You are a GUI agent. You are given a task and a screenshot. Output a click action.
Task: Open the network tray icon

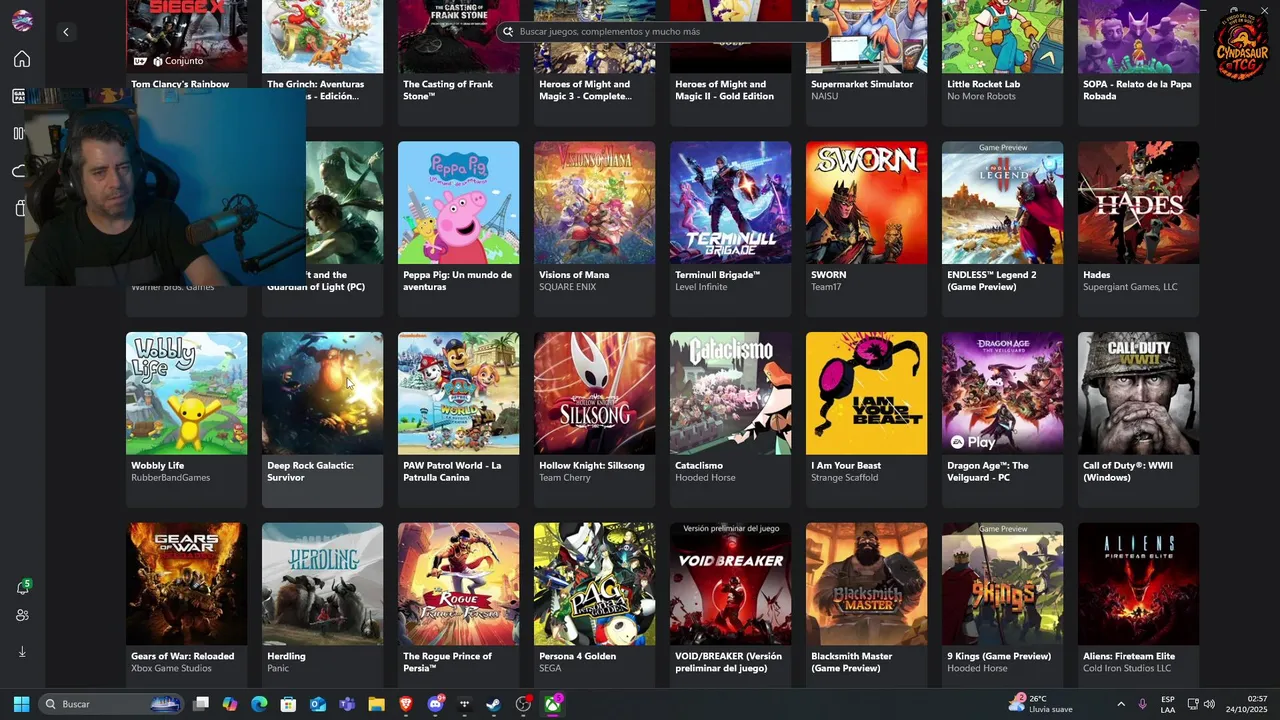[x=1193, y=704]
